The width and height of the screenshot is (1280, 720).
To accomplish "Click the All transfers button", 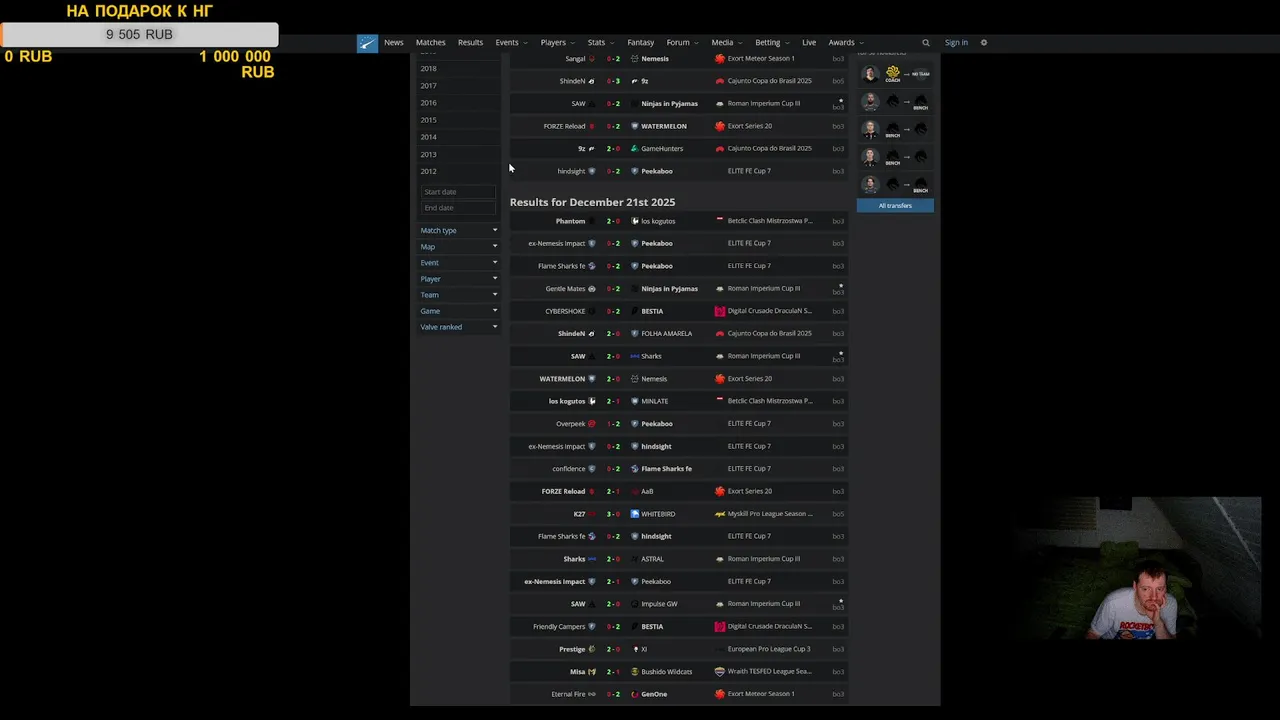I will click(x=895, y=206).
